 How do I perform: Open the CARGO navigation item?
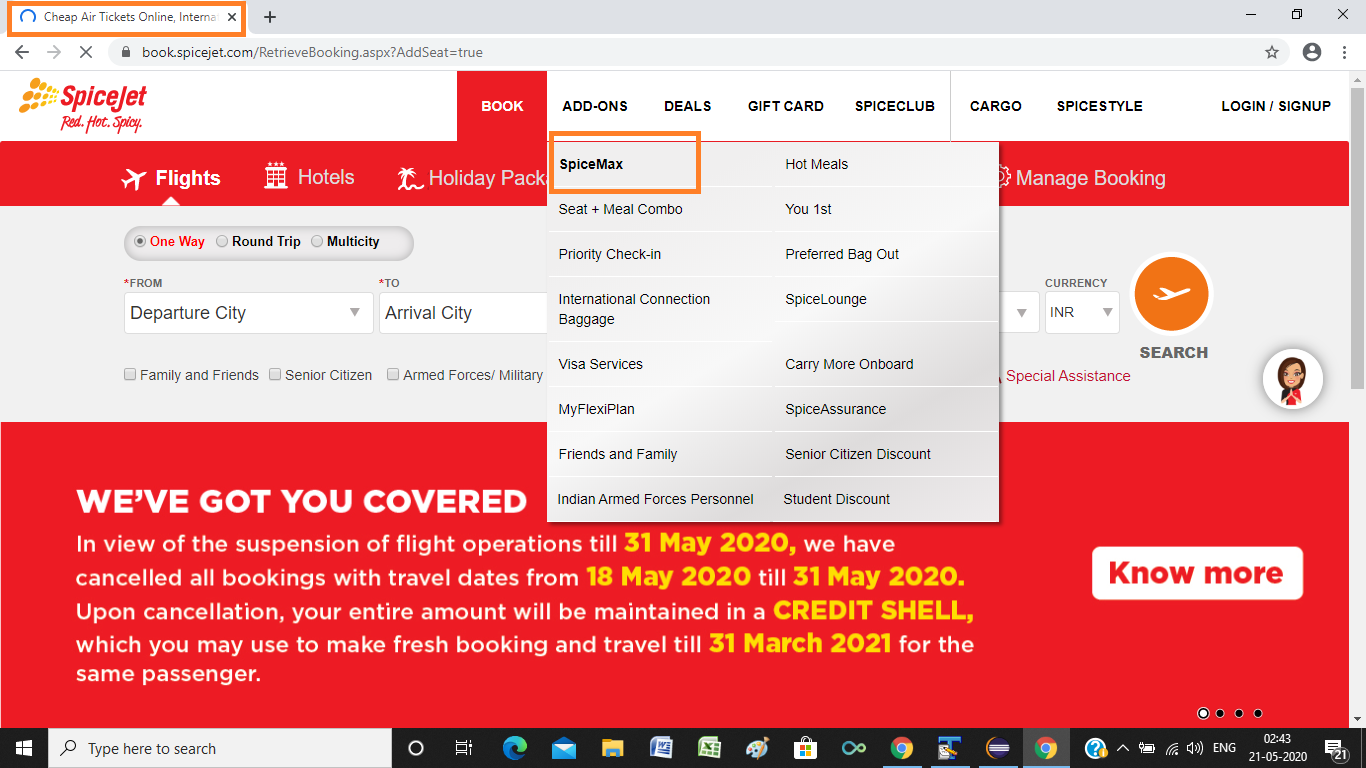pos(996,106)
